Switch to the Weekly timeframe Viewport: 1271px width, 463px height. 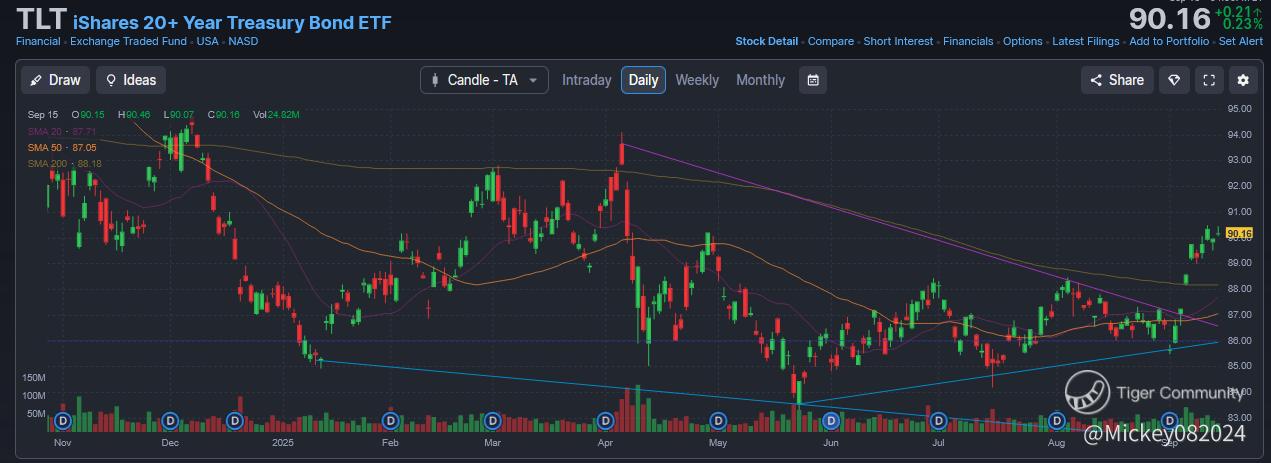(x=697, y=80)
